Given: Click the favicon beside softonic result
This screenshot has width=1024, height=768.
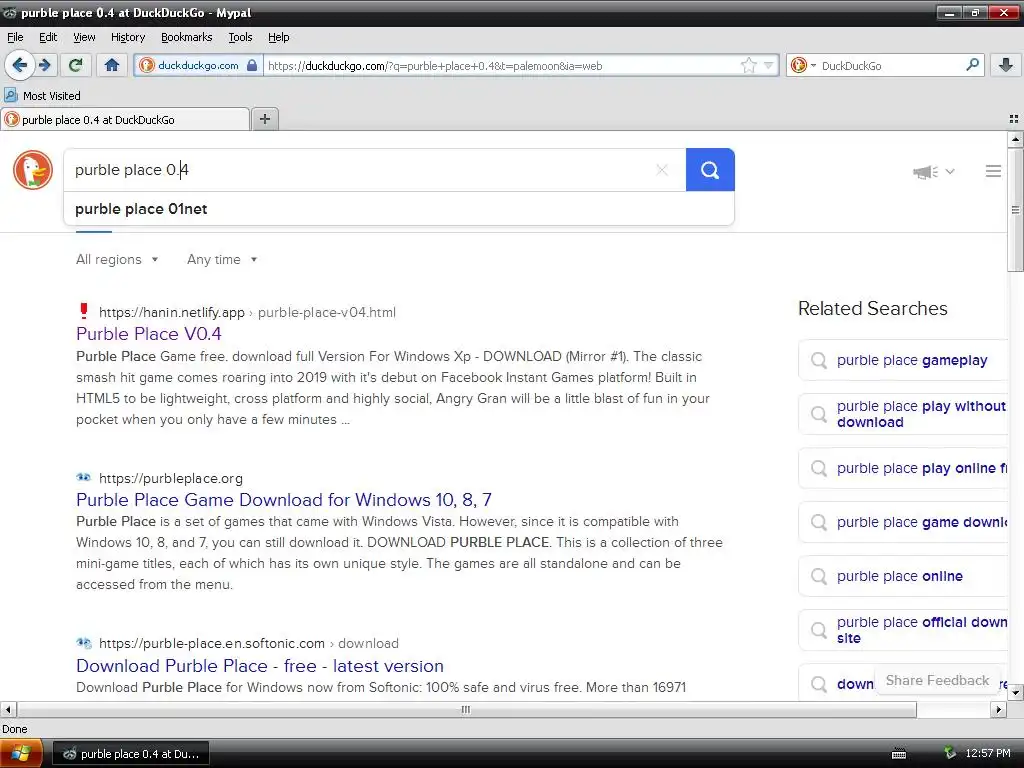Looking at the screenshot, I should pyautogui.click(x=84, y=643).
